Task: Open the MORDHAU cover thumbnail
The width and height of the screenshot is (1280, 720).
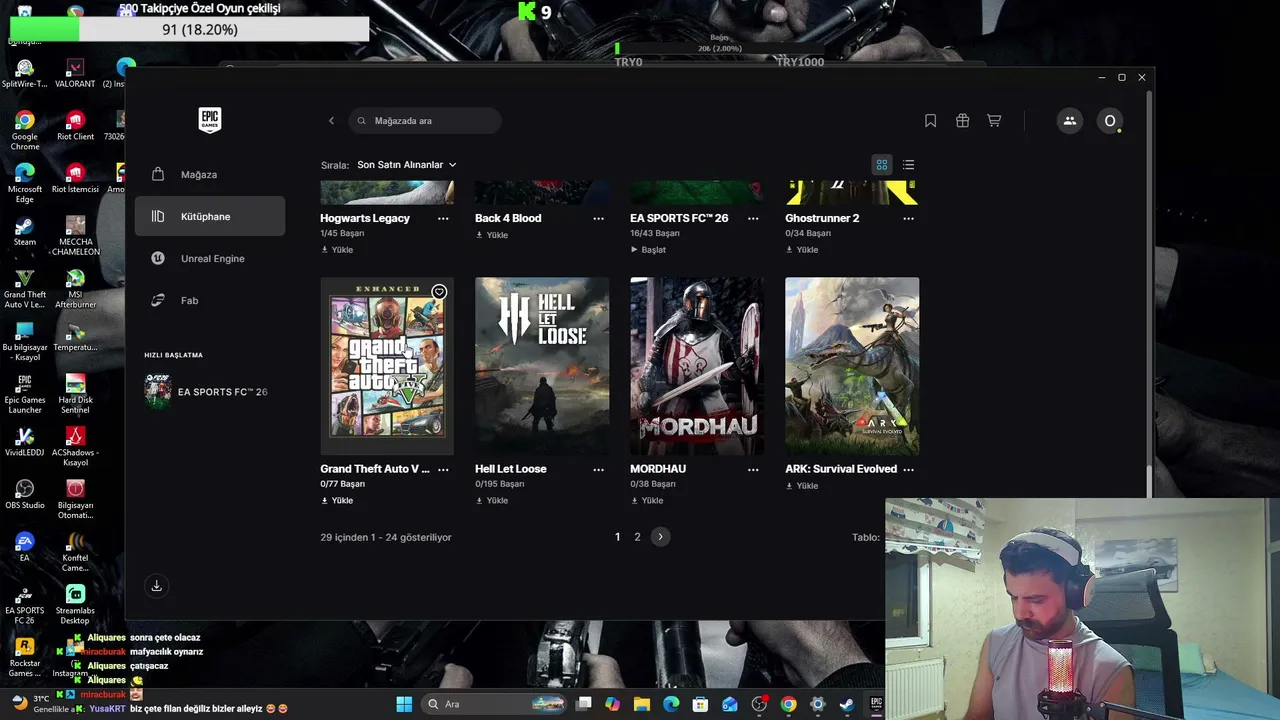Action: pyautogui.click(x=697, y=366)
